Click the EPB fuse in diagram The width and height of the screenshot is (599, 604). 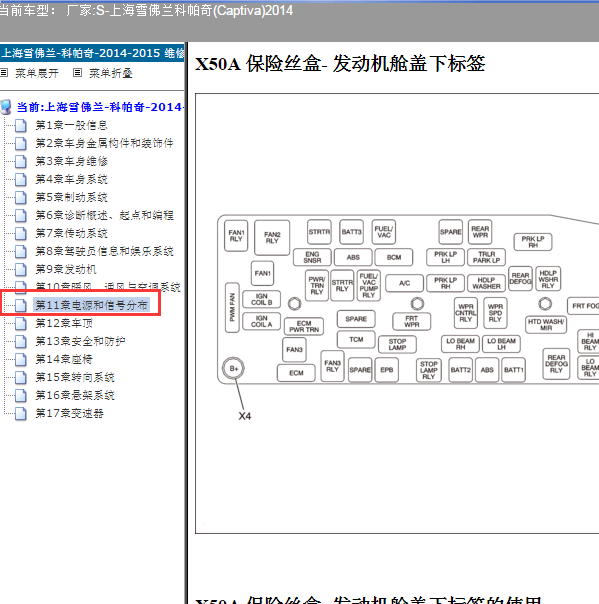click(386, 370)
